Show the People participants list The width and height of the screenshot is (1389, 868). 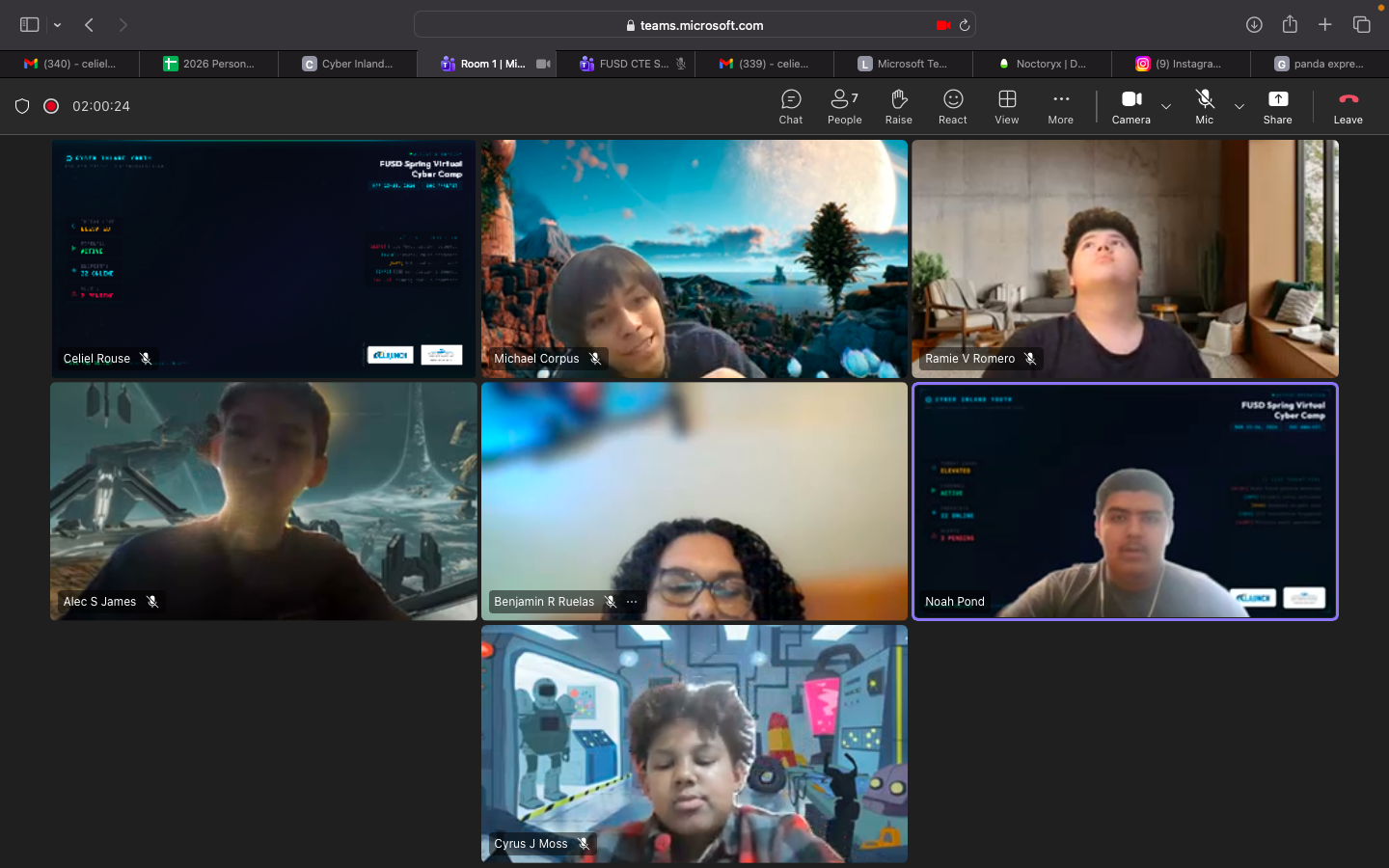click(844, 106)
